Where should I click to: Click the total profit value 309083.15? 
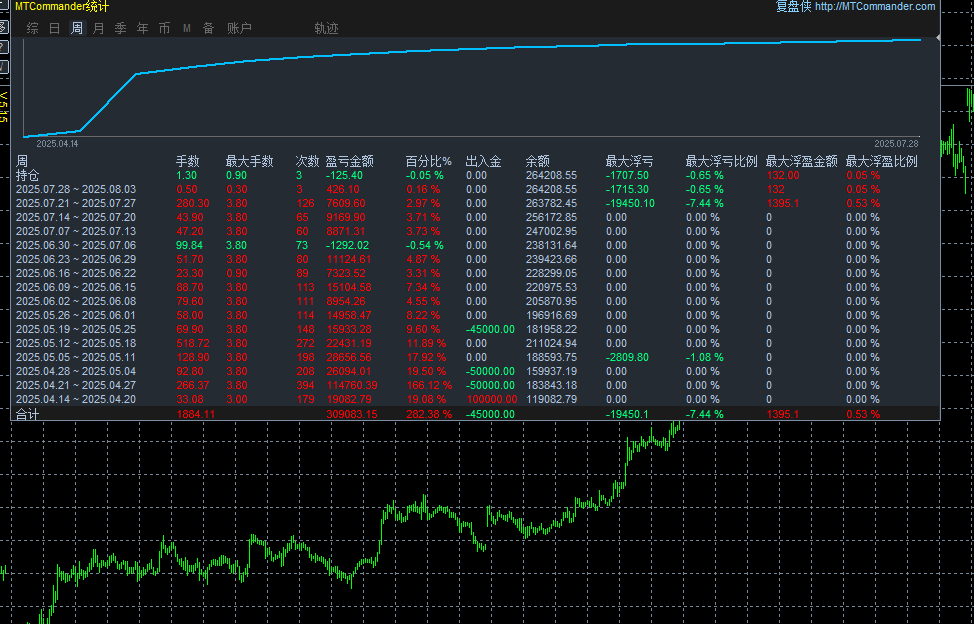click(x=352, y=414)
